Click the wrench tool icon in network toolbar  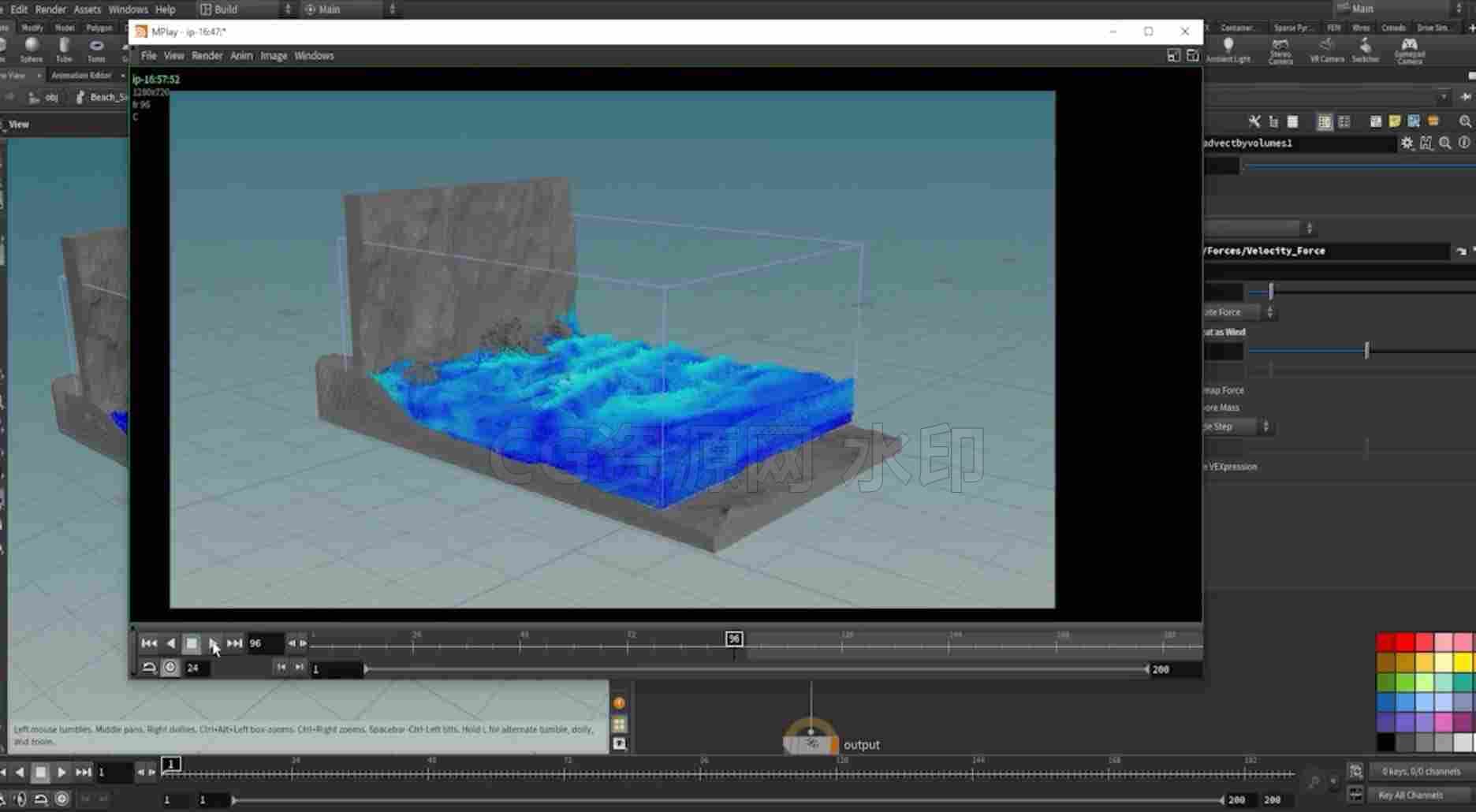(1254, 121)
